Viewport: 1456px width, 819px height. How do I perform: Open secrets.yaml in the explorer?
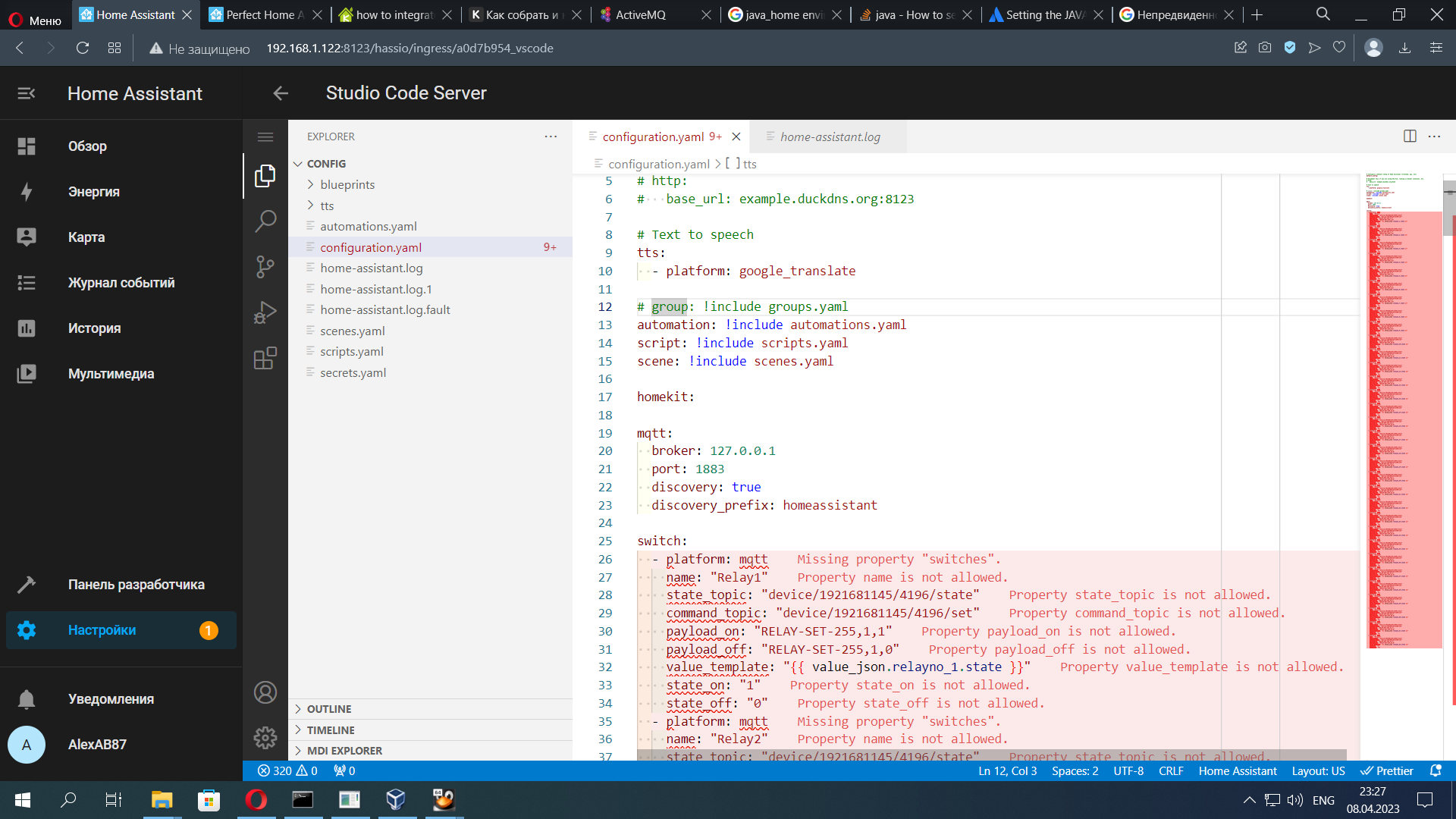(x=353, y=372)
